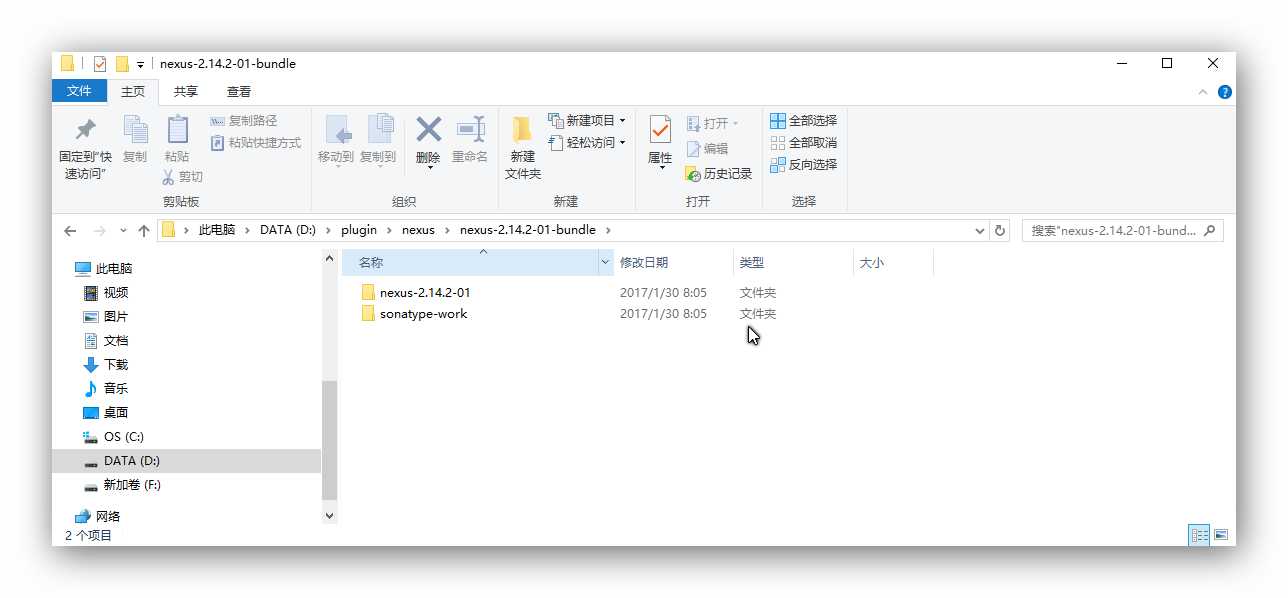Viewport: 1288px width, 598px height.
Task: Open OS (C:) drive
Action: (x=113, y=437)
